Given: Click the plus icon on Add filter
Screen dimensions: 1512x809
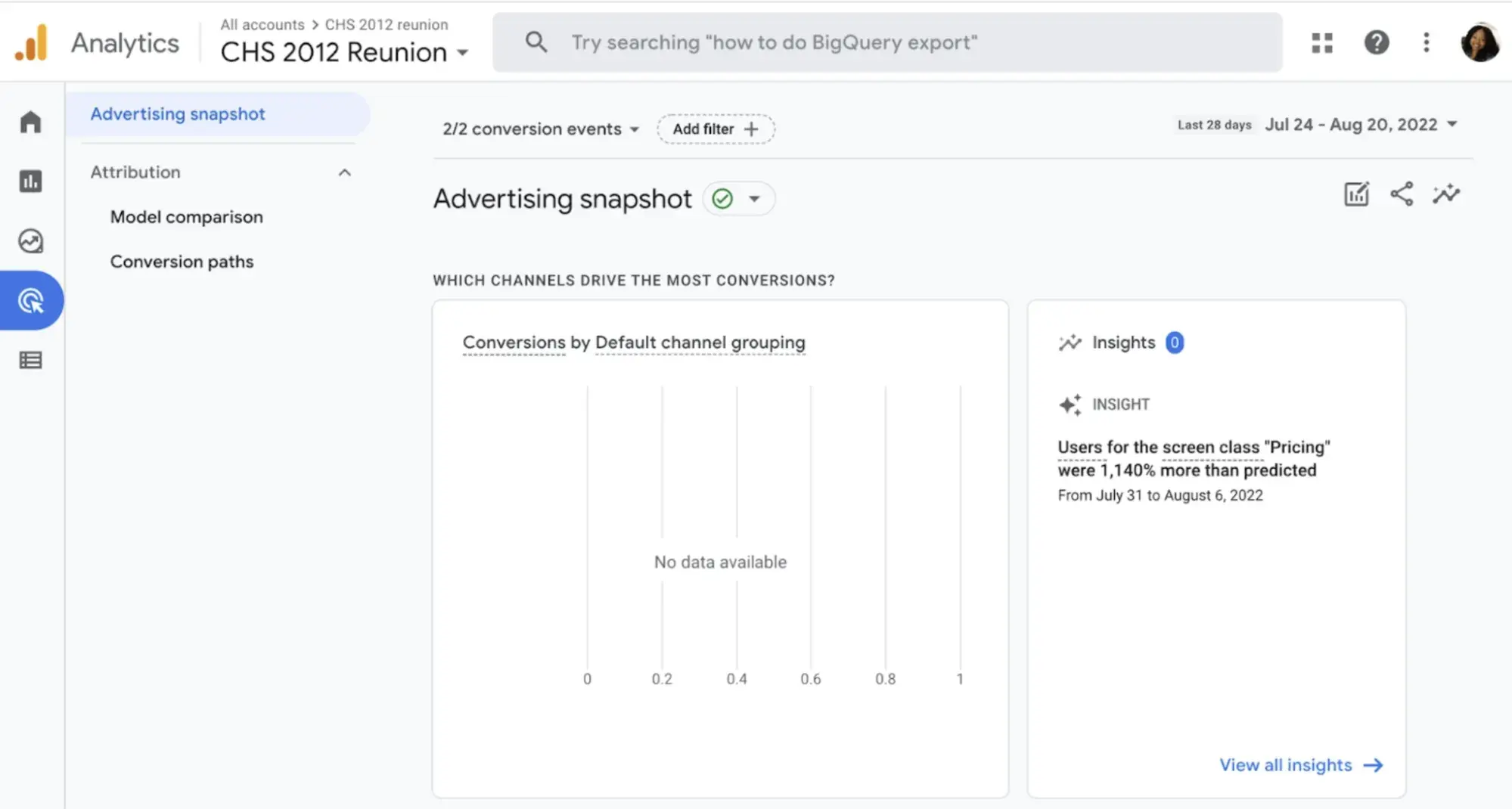Looking at the screenshot, I should coord(751,129).
